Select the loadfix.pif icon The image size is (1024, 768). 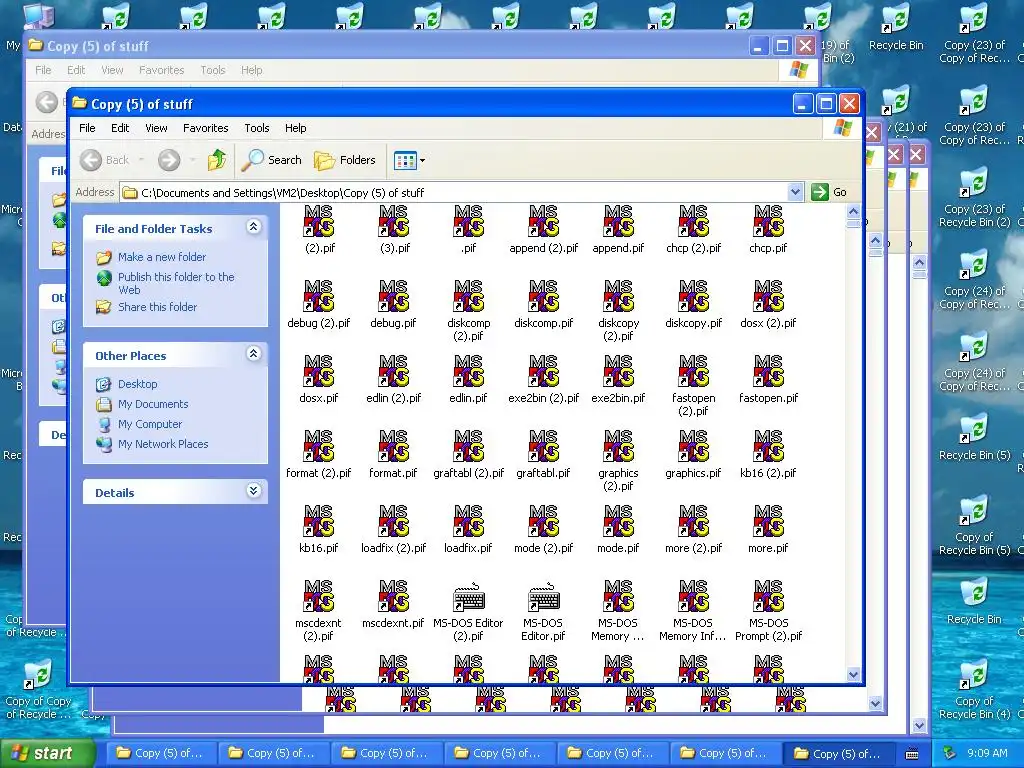(x=468, y=520)
